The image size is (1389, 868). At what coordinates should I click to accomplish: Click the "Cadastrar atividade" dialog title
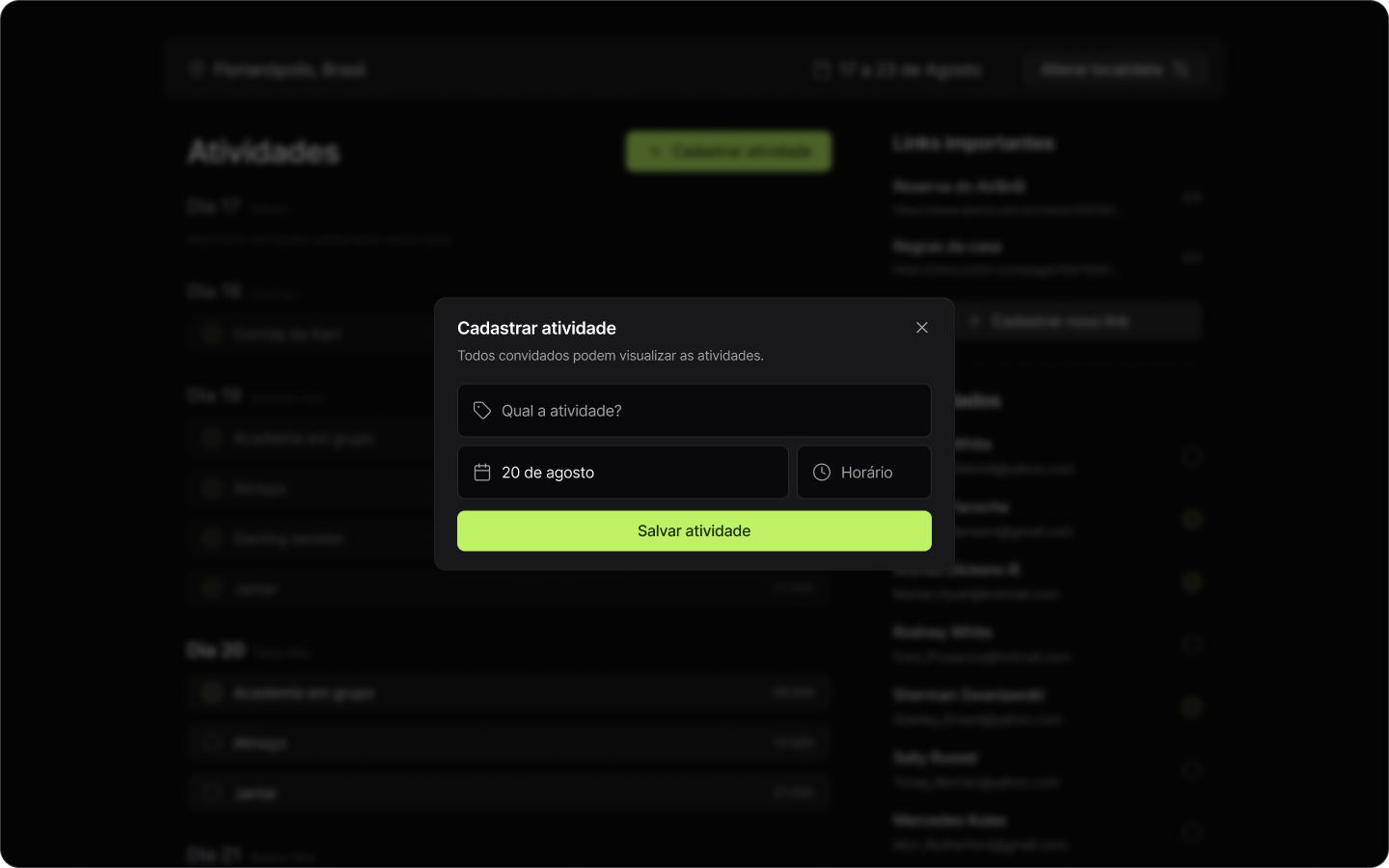coord(536,328)
